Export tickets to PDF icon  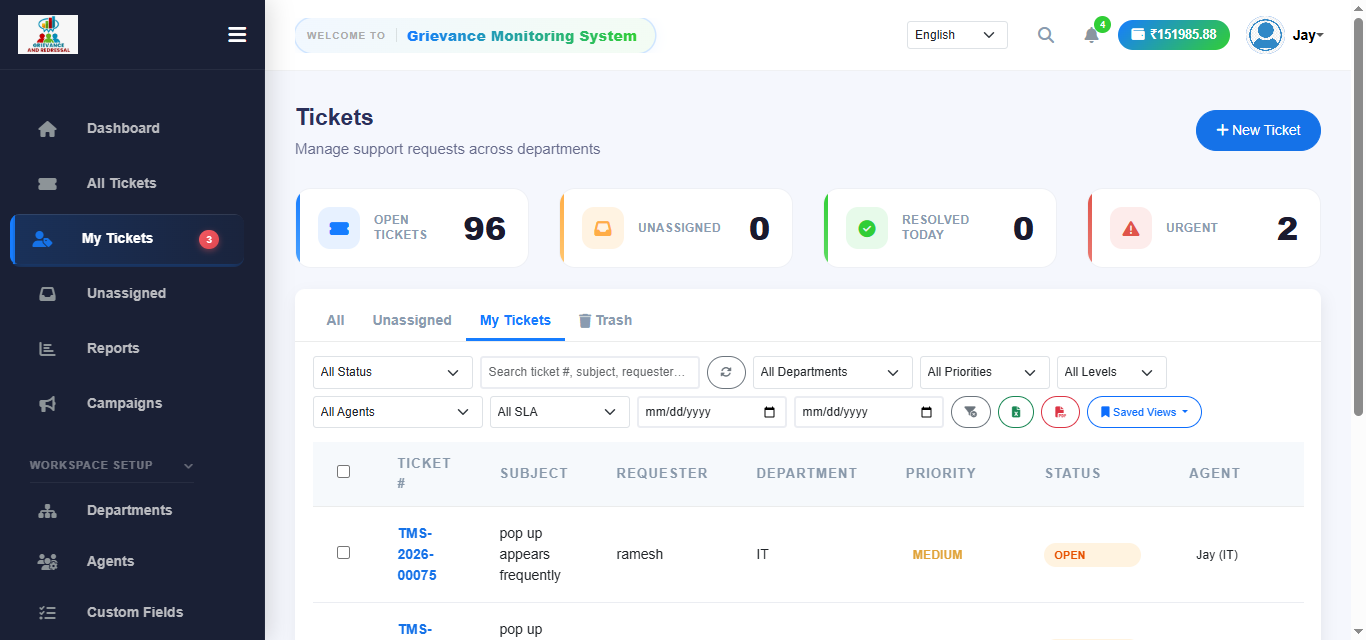point(1060,412)
